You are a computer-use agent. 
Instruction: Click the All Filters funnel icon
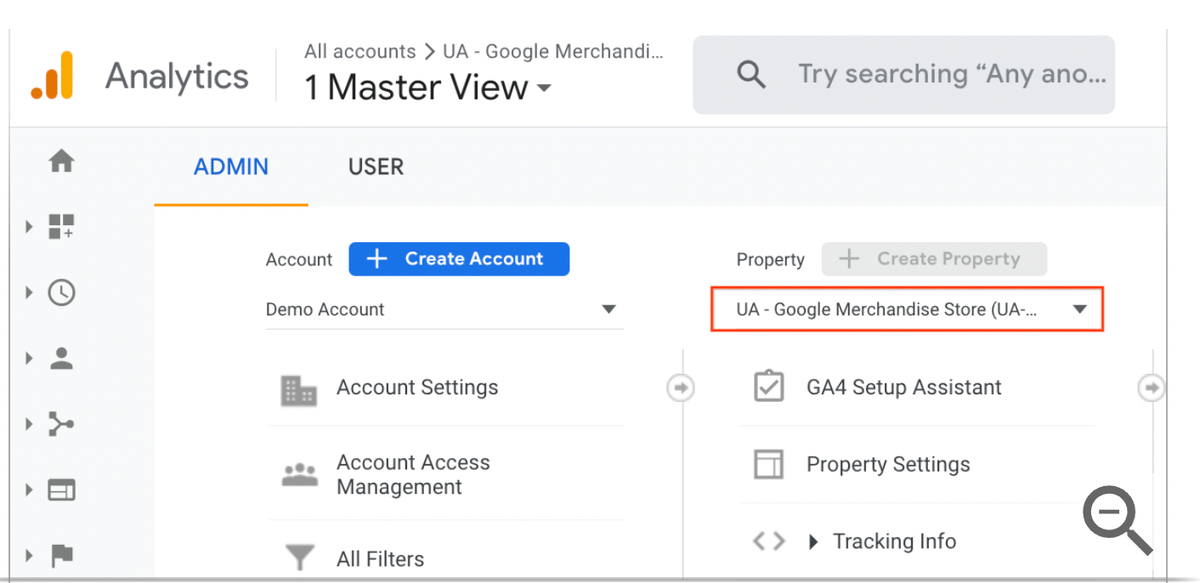click(299, 558)
